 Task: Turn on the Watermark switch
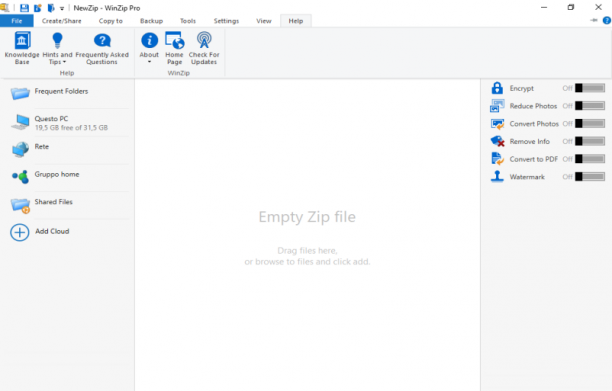tap(590, 177)
